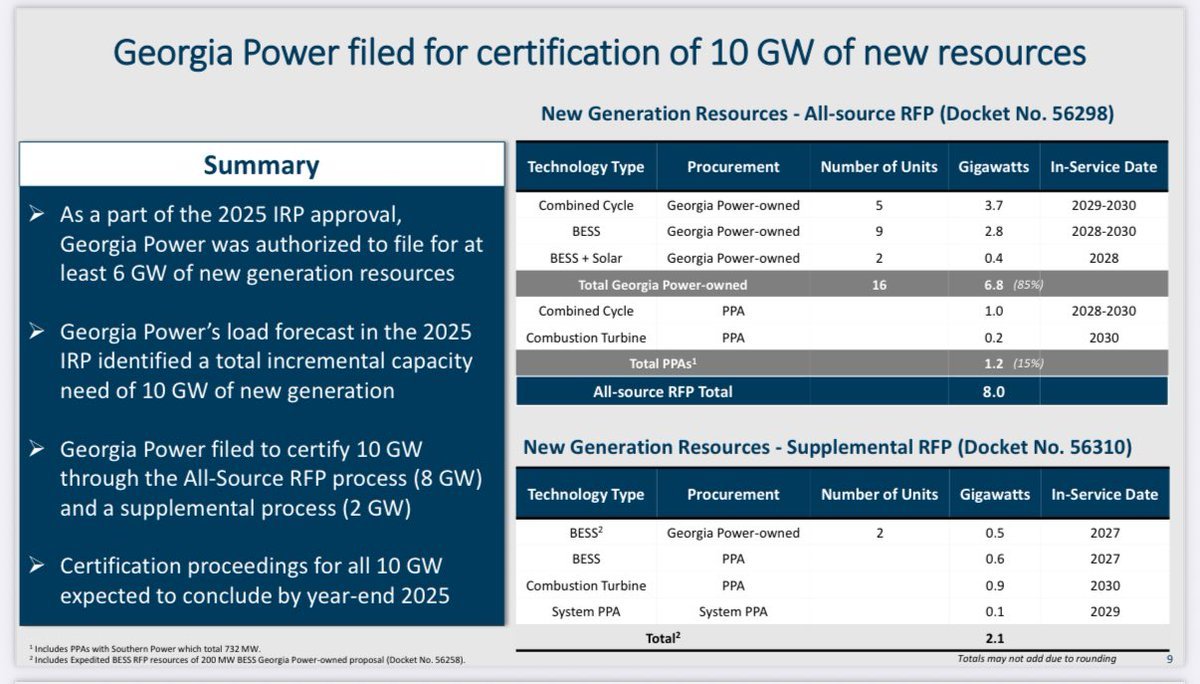Select the Total Georgia Power-owned label
This screenshot has width=1200, height=684.
tap(663, 285)
